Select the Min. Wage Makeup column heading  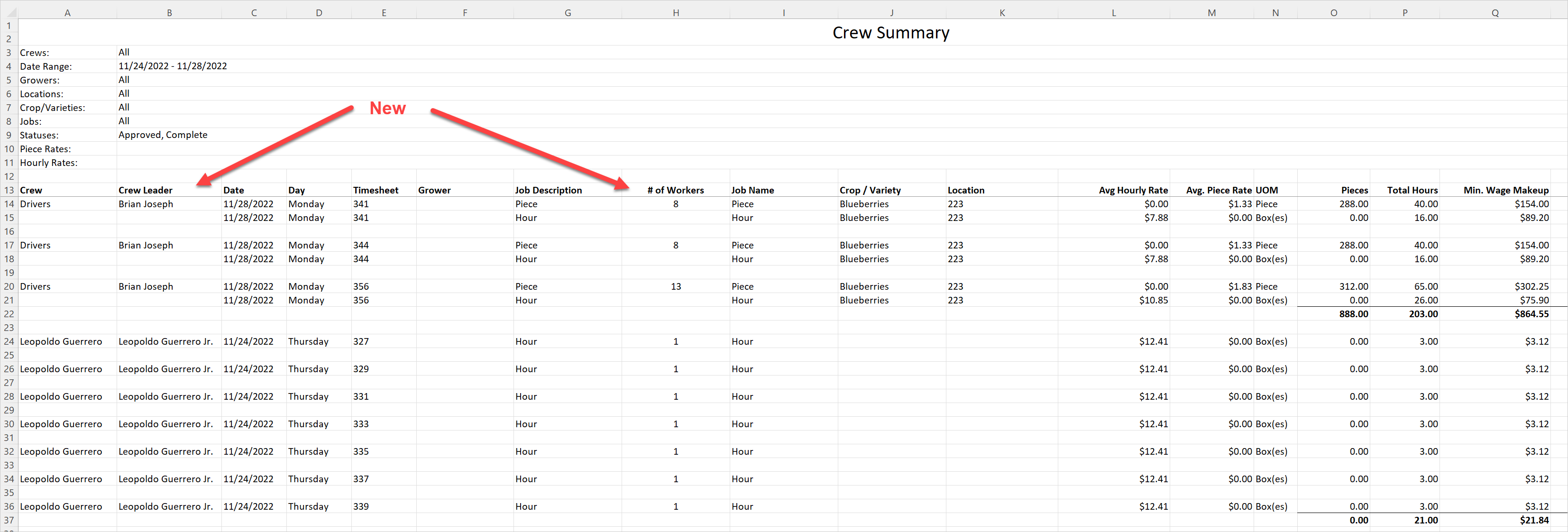coord(1495,190)
